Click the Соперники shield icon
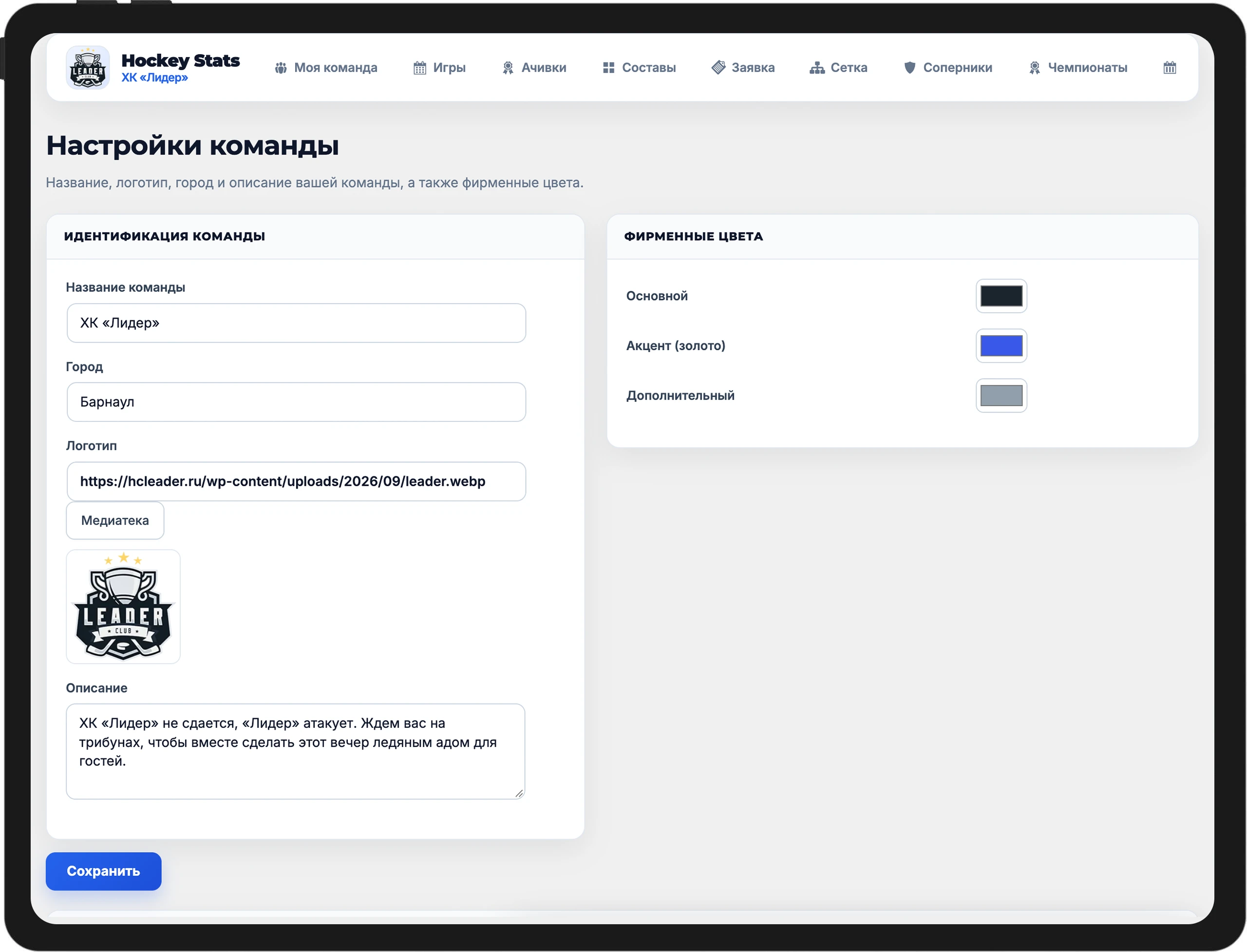Image resolution: width=1247 pixels, height=952 pixels. 909,68
